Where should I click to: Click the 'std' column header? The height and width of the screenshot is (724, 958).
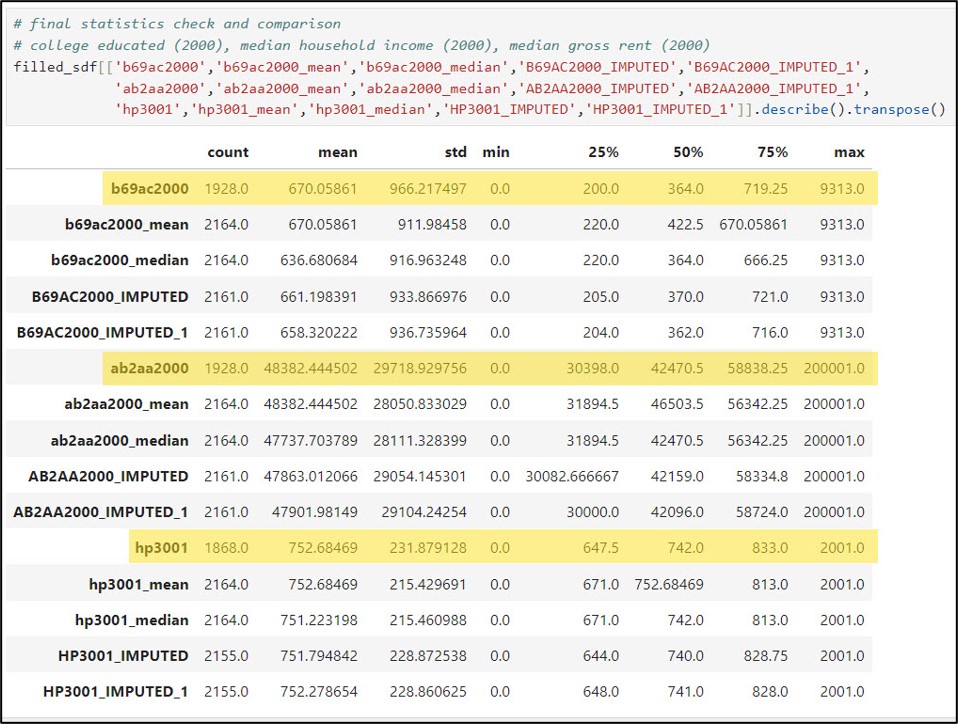[x=452, y=152]
